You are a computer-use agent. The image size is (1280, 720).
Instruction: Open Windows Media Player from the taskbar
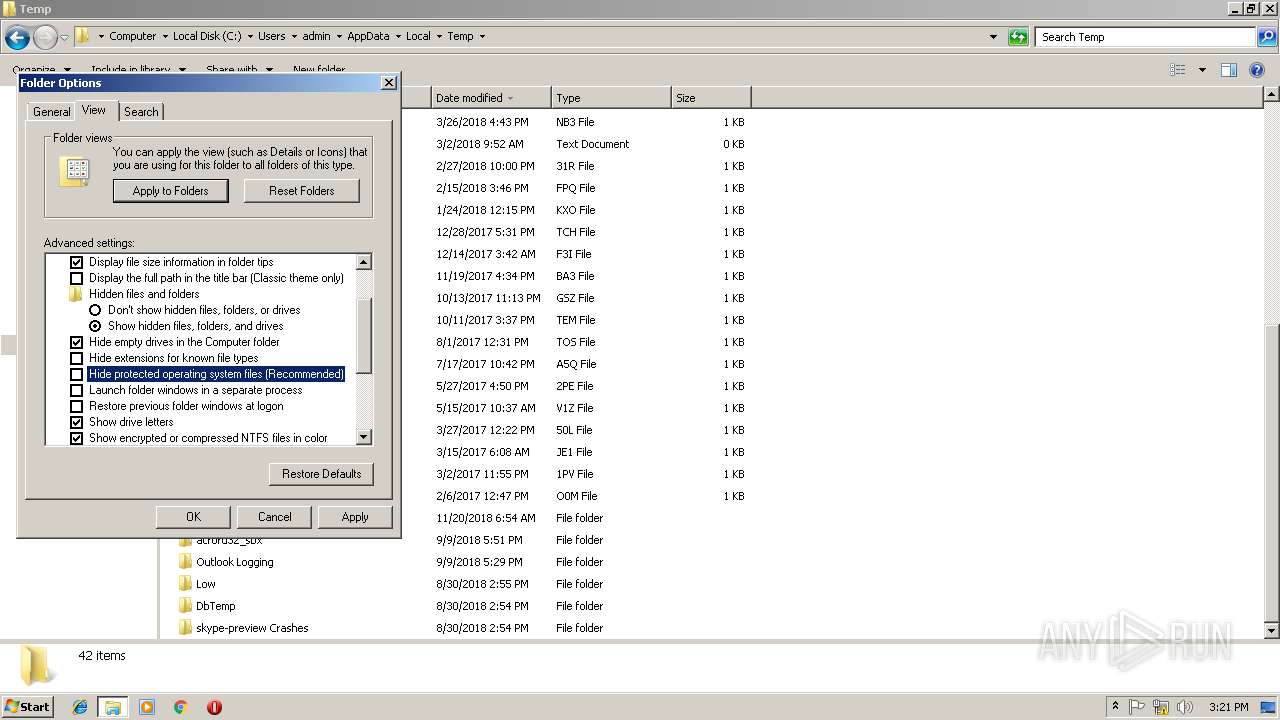(x=147, y=707)
